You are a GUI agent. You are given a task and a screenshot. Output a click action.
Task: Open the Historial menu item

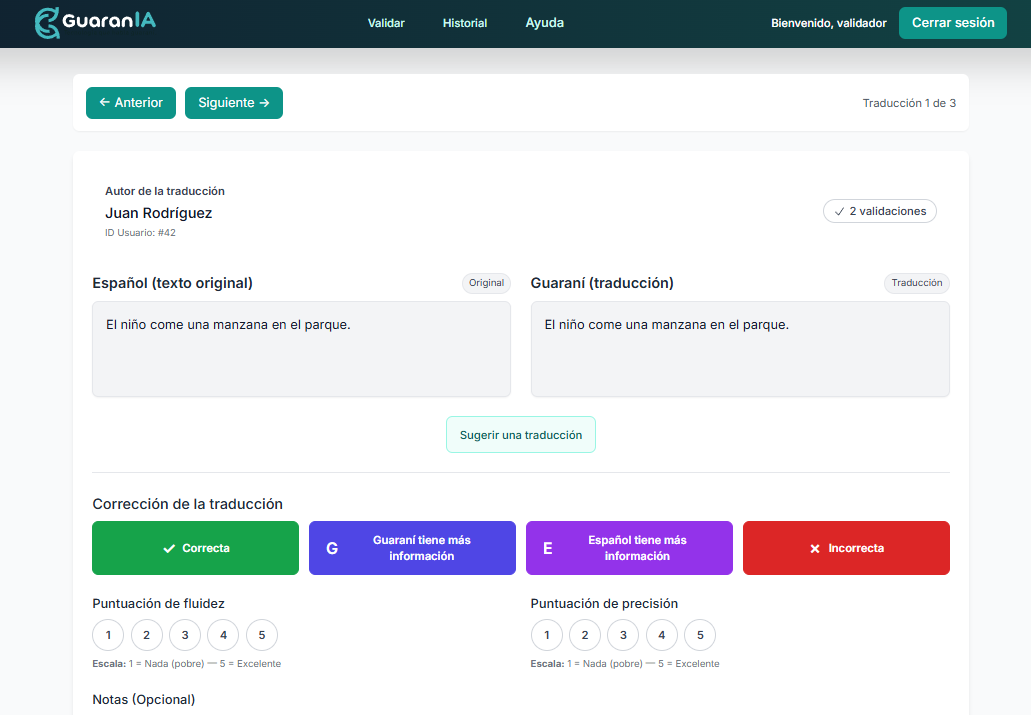(465, 23)
